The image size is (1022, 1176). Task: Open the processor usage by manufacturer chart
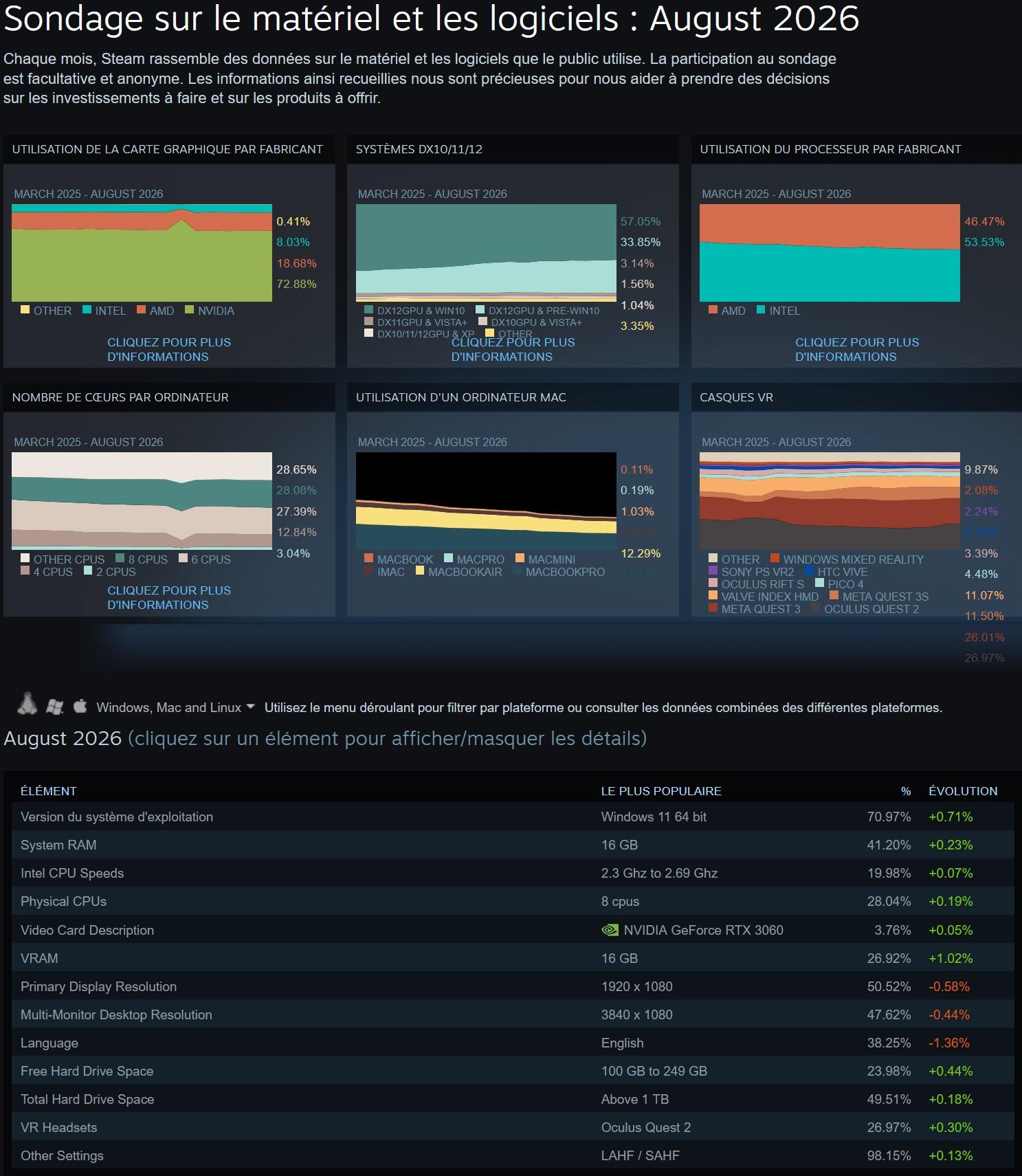coord(830,253)
